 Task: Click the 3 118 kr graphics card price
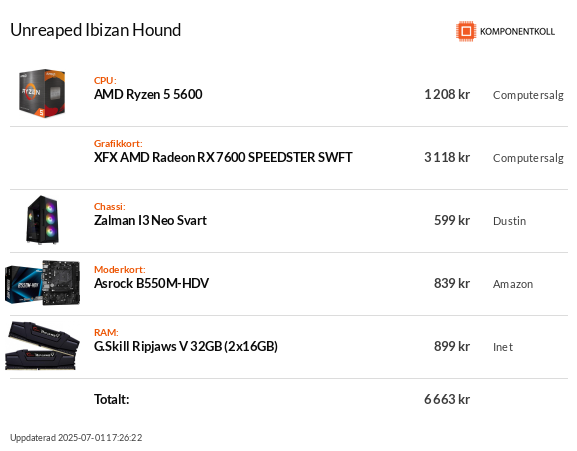click(x=447, y=157)
